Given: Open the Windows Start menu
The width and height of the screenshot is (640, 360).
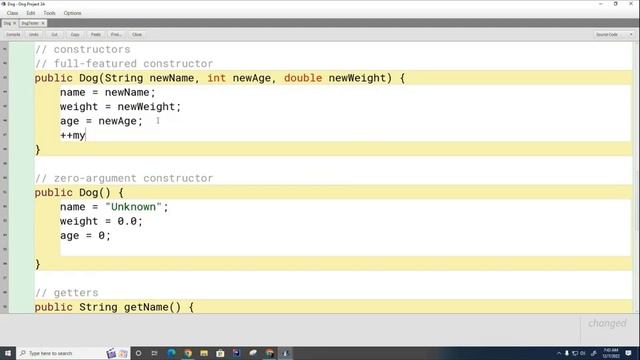Looking at the screenshot, I should point(8,353).
